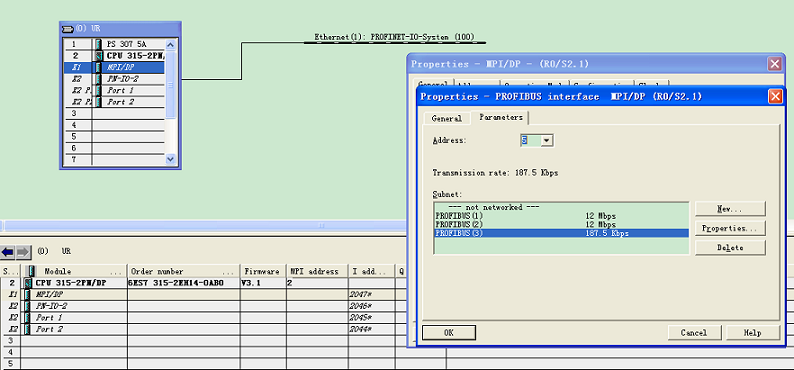The width and height of the screenshot is (794, 370).
Task: Click the PN-IO-2 icon in the detail table
Action: tap(28, 306)
